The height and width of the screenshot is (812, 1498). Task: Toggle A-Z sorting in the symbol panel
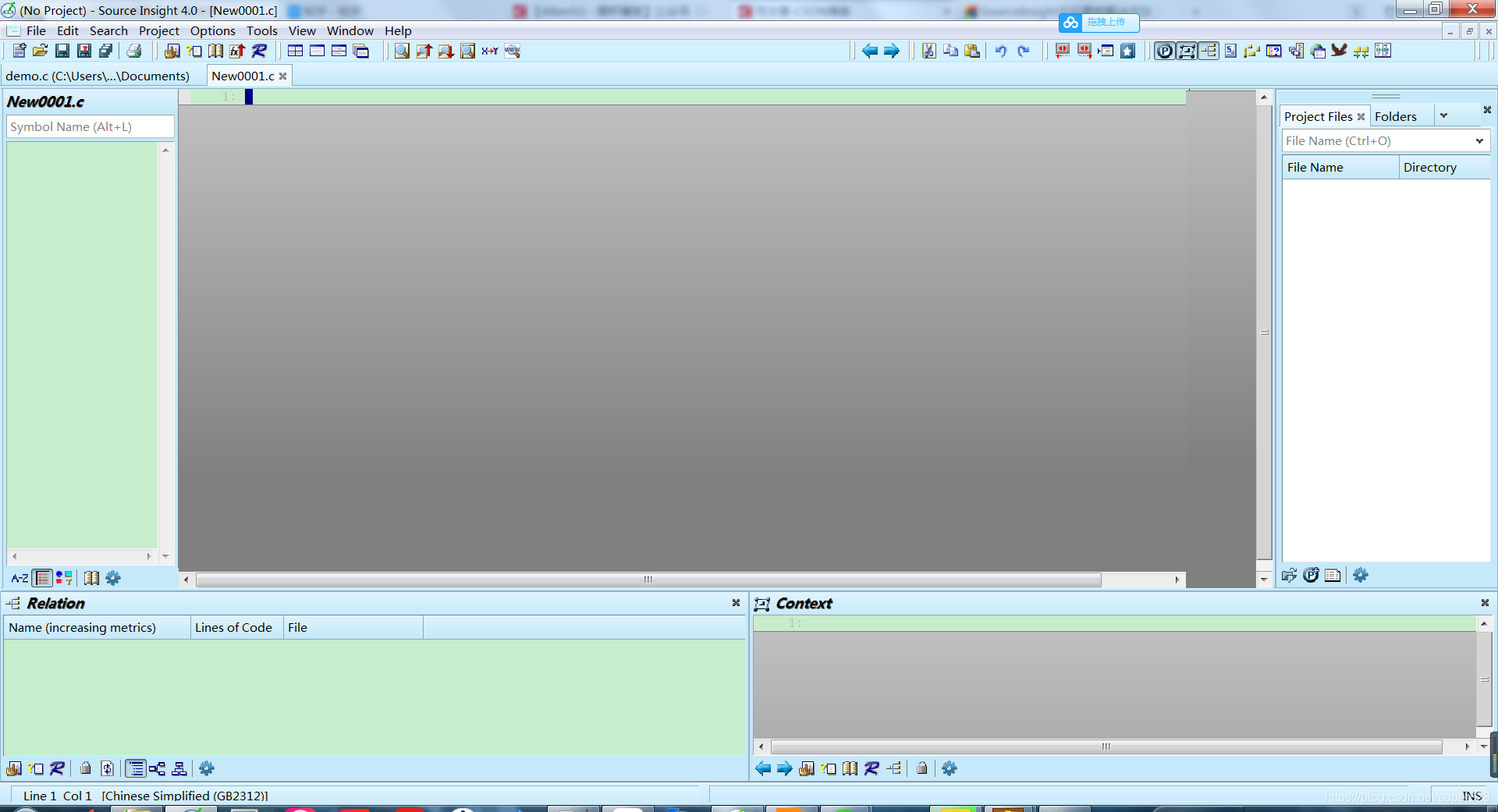pos(20,578)
